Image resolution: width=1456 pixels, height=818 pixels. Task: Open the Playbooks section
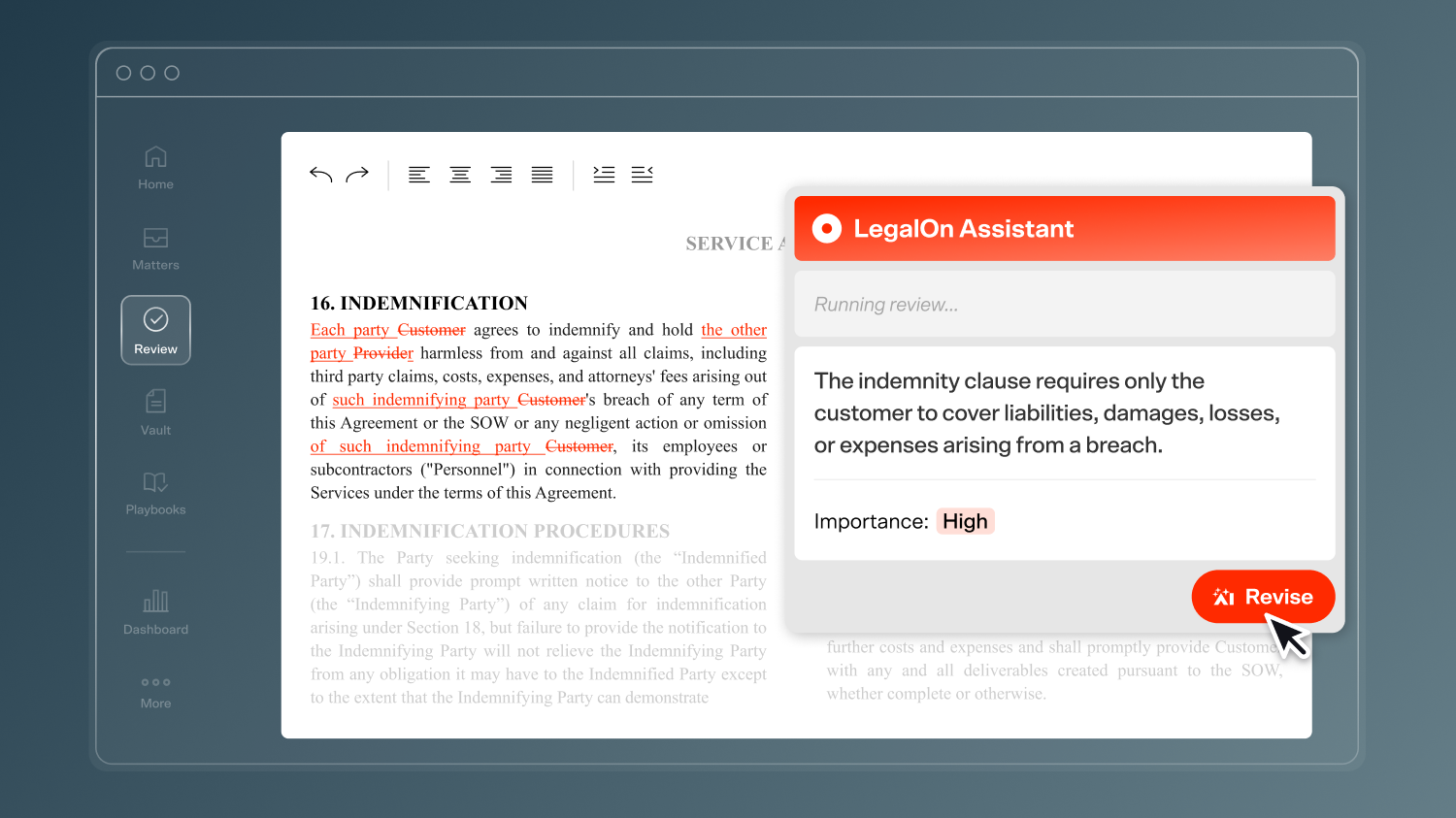pos(155,493)
